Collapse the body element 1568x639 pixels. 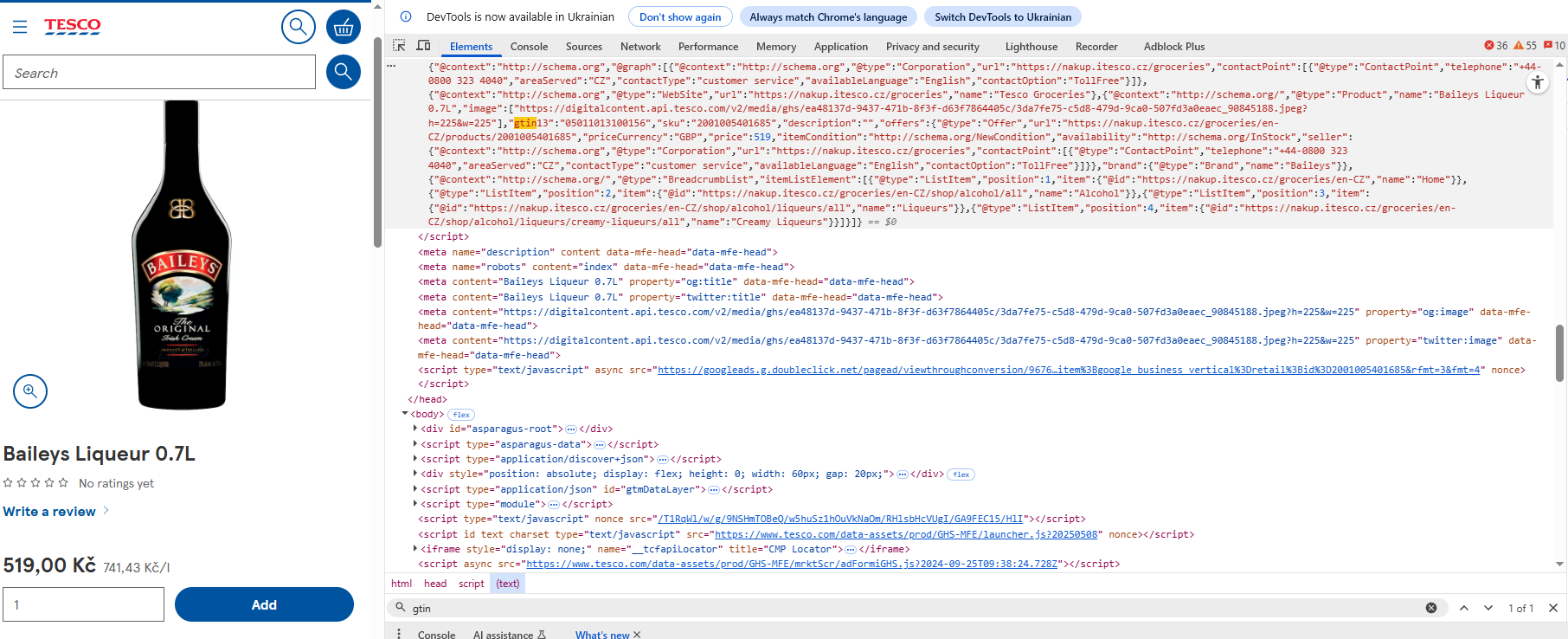click(404, 414)
